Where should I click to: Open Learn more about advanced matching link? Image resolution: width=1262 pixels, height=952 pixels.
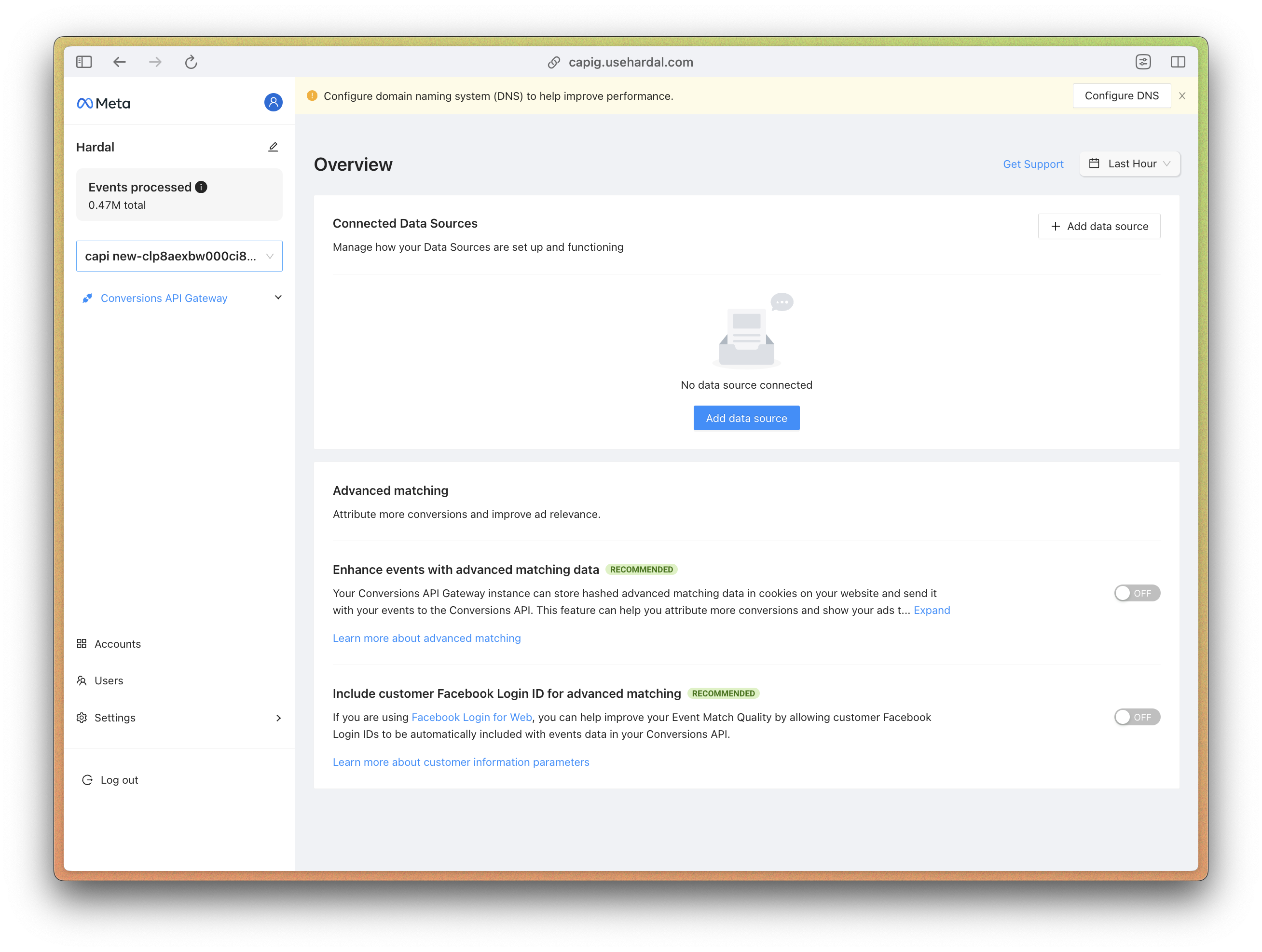pyautogui.click(x=427, y=638)
